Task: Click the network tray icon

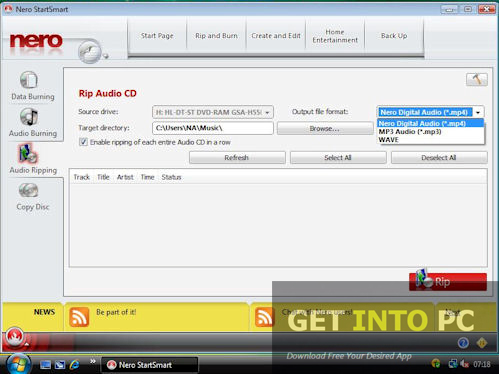Action: pos(453,364)
